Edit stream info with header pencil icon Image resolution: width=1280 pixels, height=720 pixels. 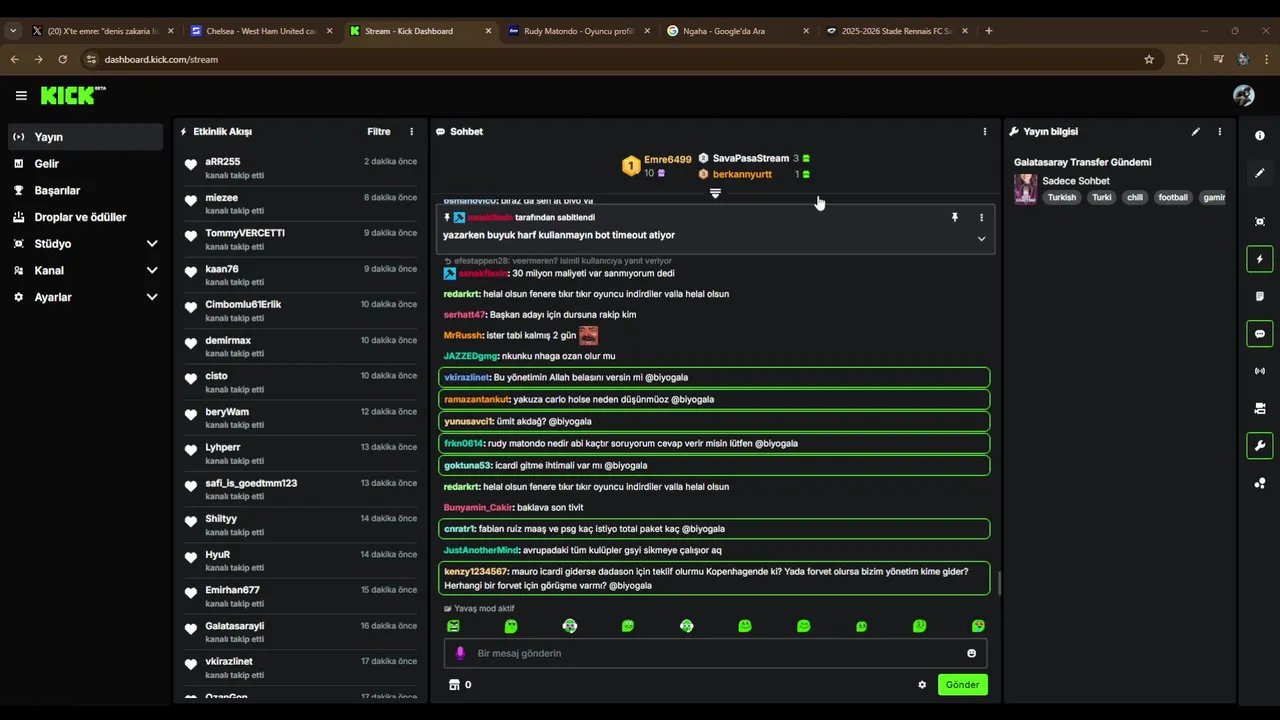[1195, 131]
